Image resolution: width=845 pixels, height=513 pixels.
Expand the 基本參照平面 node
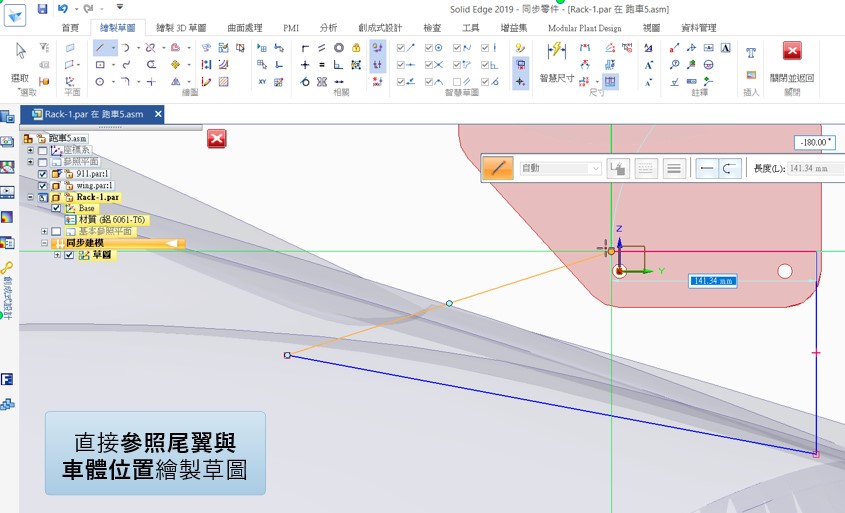44,231
